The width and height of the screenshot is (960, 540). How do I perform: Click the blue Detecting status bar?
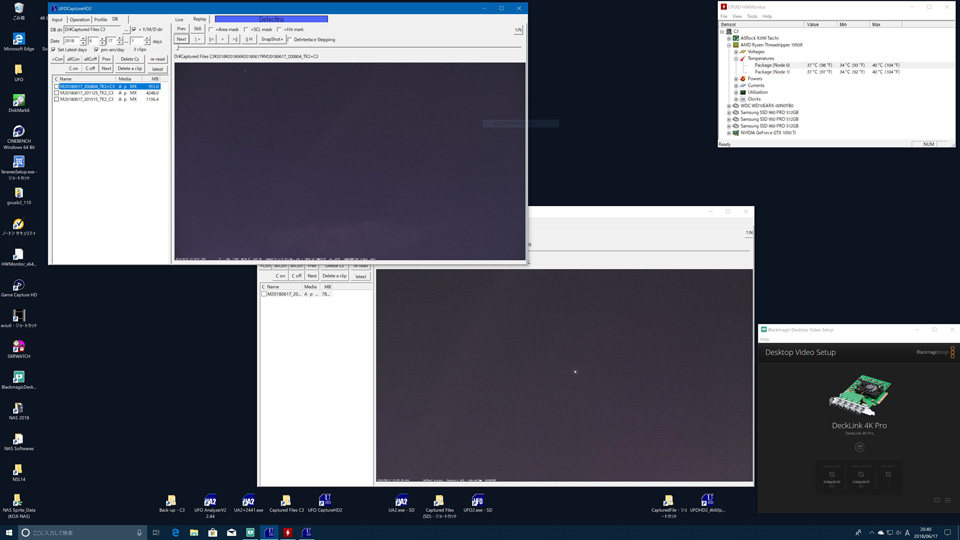(271, 19)
